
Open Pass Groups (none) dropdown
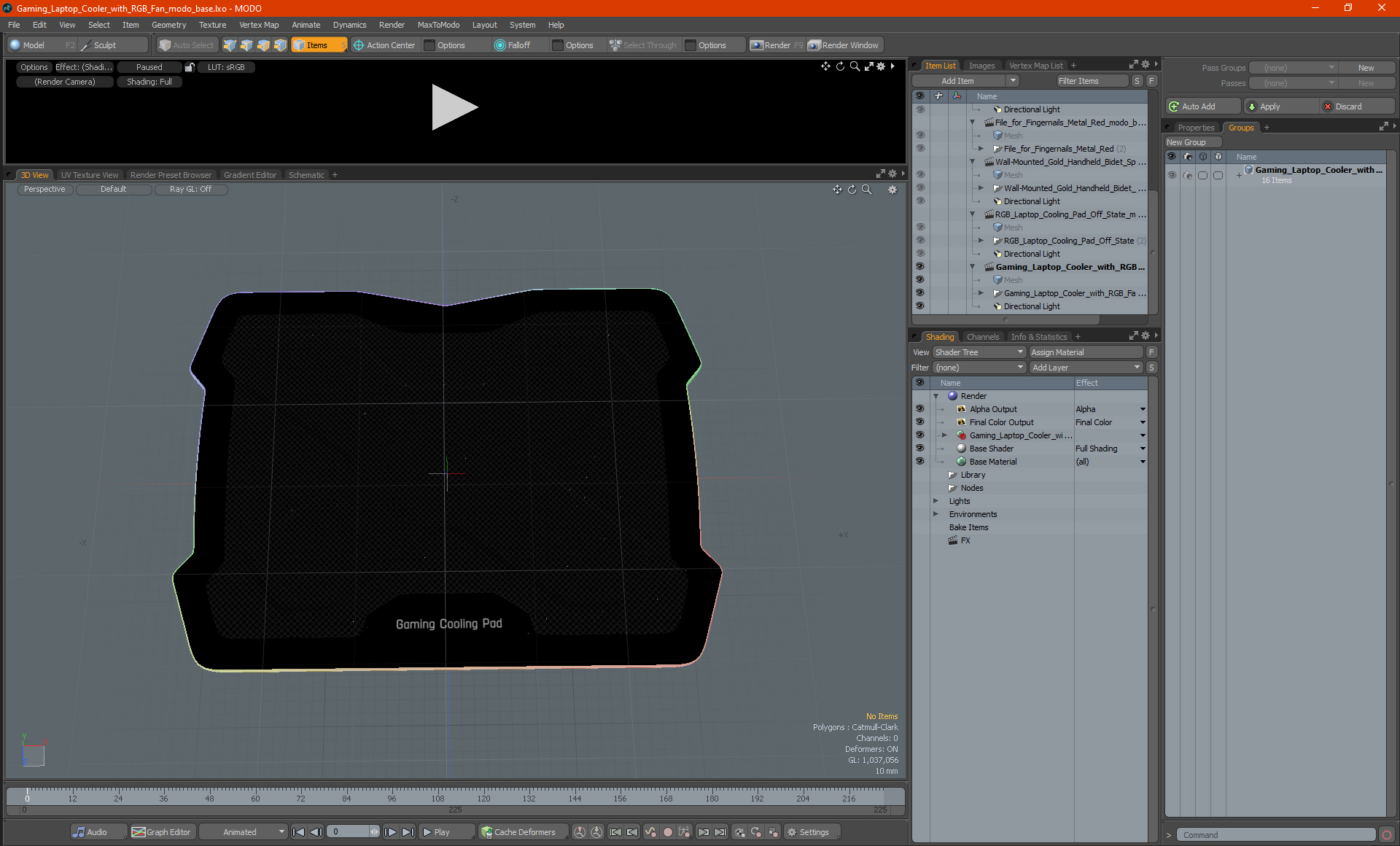click(x=1292, y=68)
